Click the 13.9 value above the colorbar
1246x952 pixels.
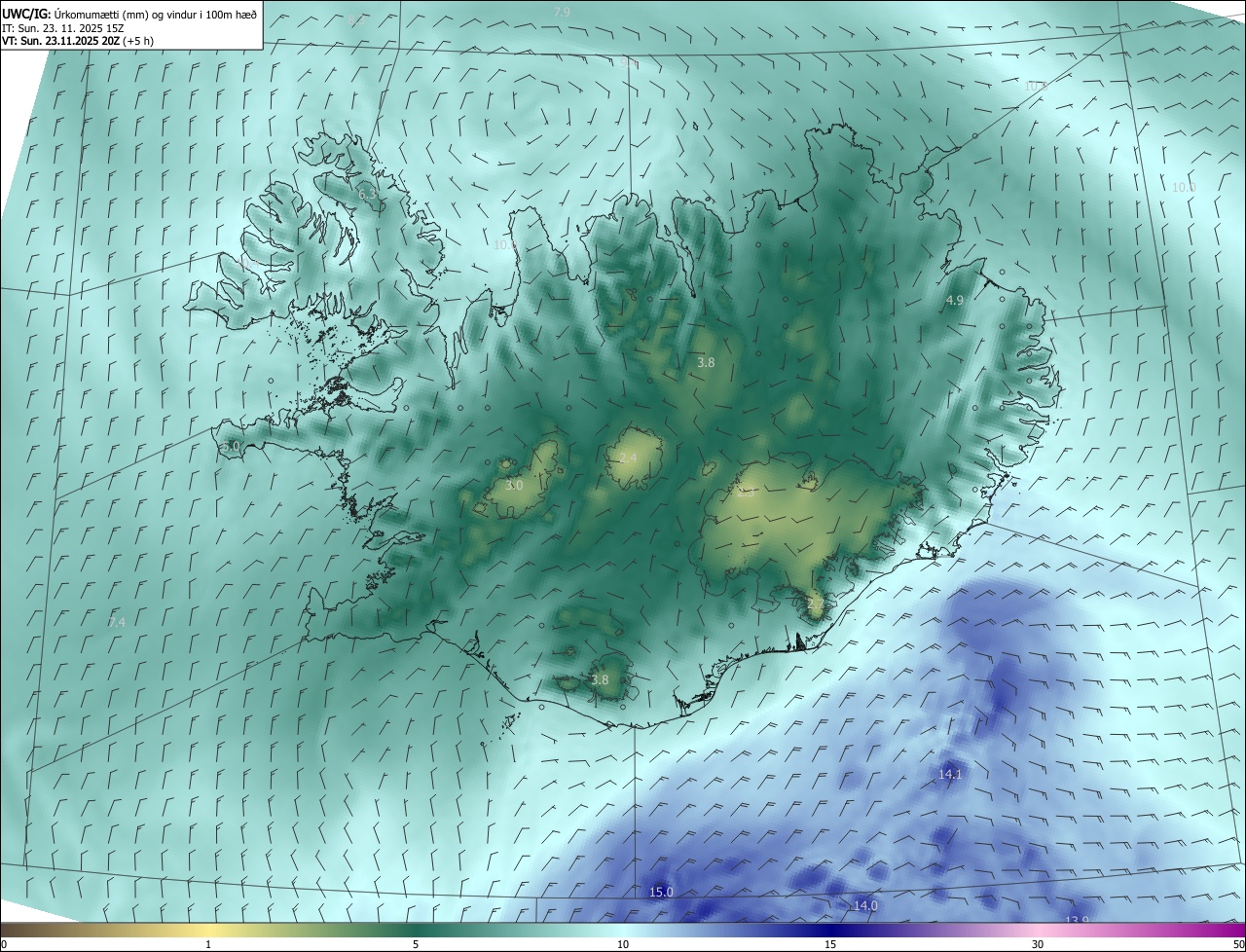coord(1077,921)
